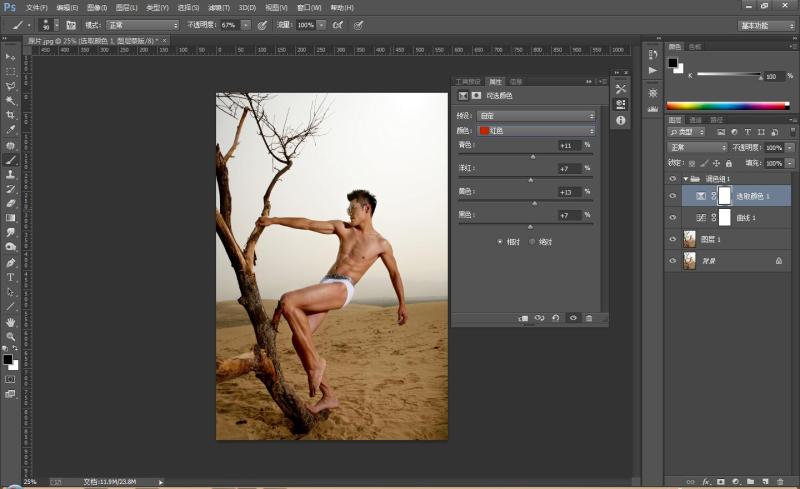Click the delete adjustment trash icon in Properties
This screenshot has height=489, width=800.
(589, 318)
